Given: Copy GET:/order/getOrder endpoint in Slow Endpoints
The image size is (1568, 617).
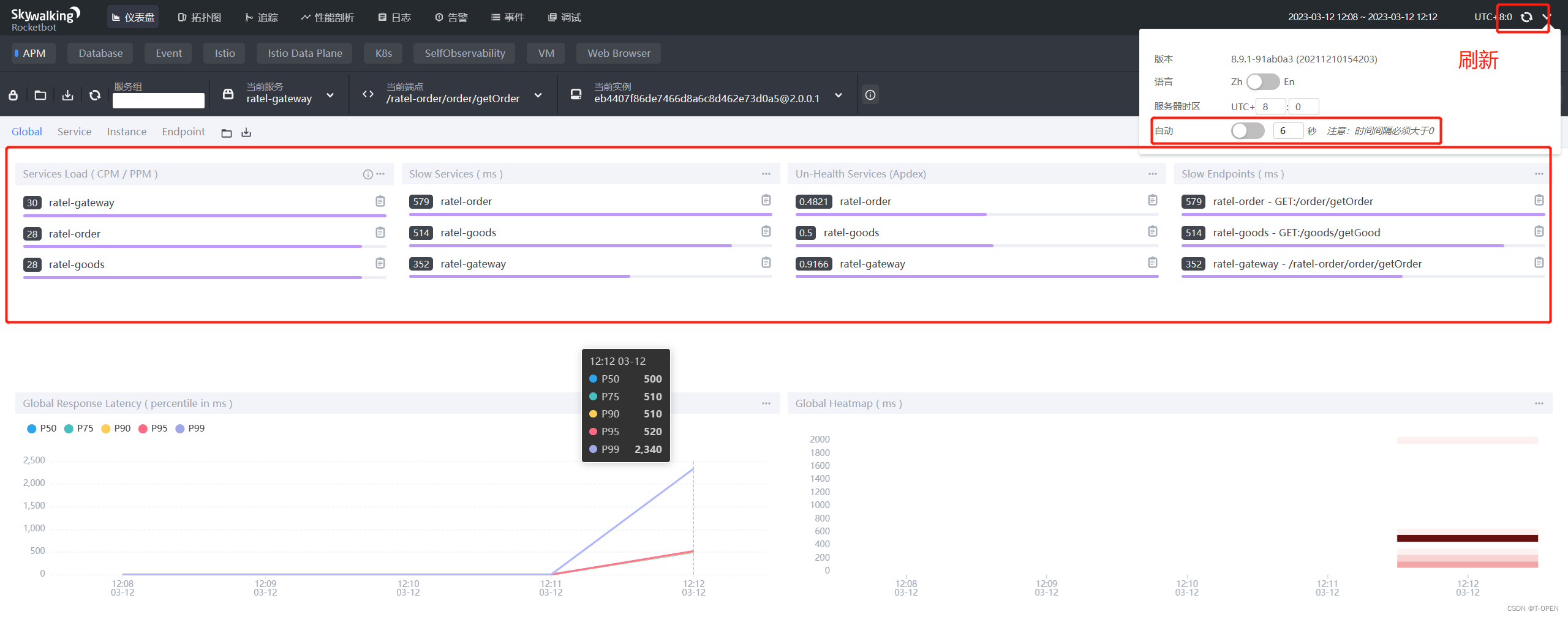Looking at the screenshot, I should pyautogui.click(x=1539, y=200).
